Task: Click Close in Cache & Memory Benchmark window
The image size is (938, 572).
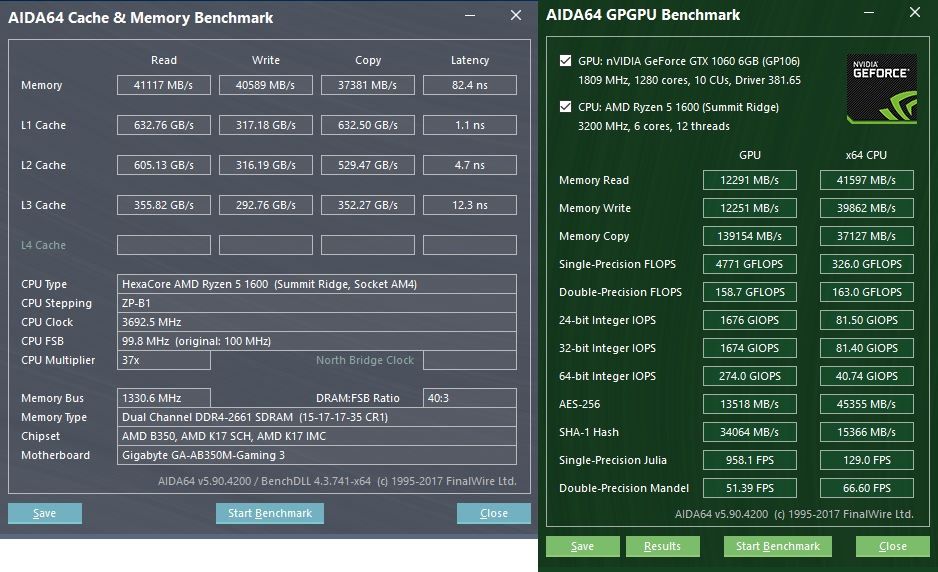Action: [494, 513]
